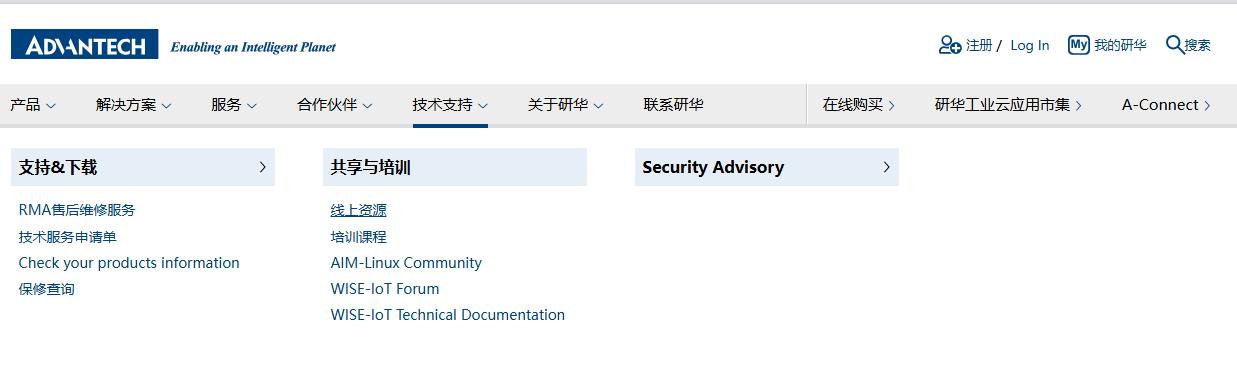The width and height of the screenshot is (1237, 367).
Task: Click the register user icon
Action: [950, 45]
